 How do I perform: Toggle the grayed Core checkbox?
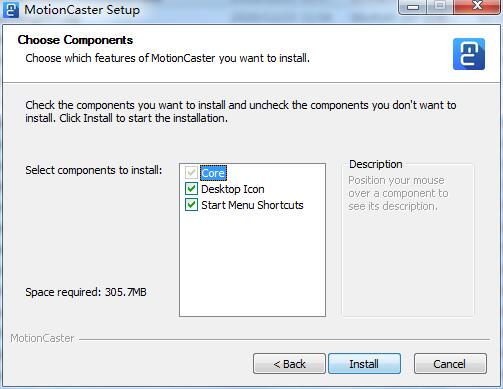point(191,173)
